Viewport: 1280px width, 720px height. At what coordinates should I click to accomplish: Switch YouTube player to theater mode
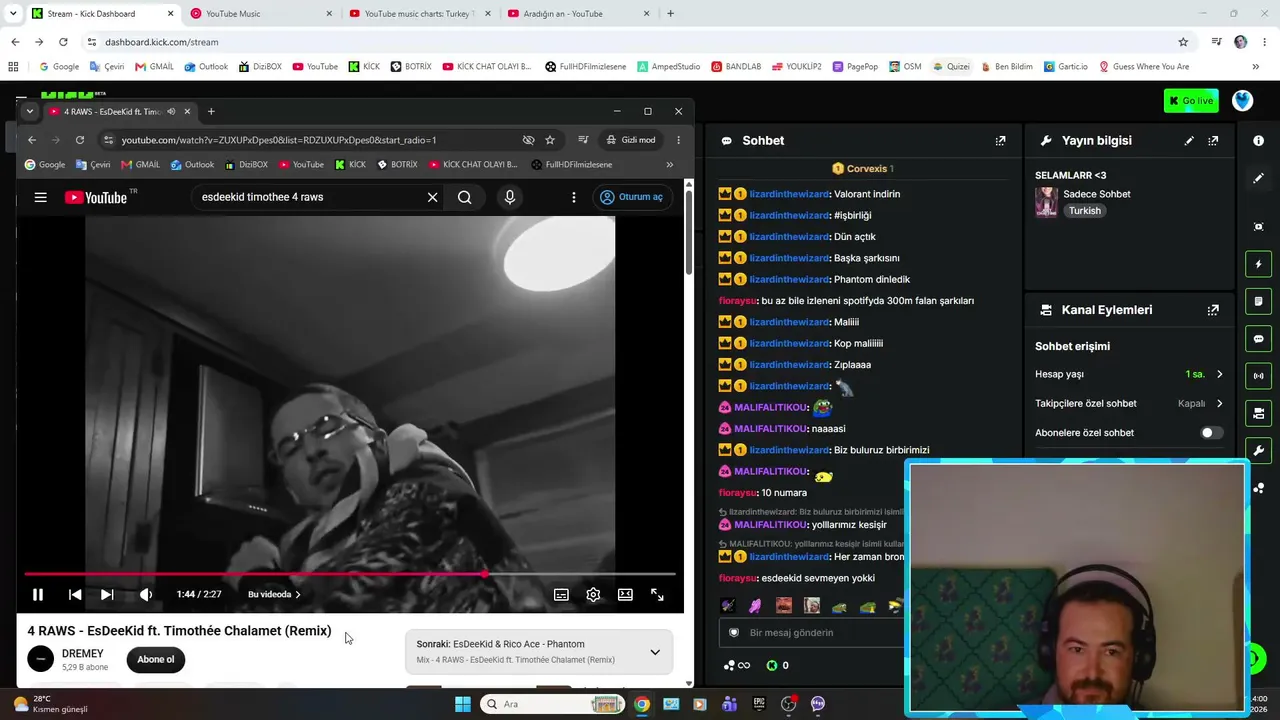[x=625, y=594]
